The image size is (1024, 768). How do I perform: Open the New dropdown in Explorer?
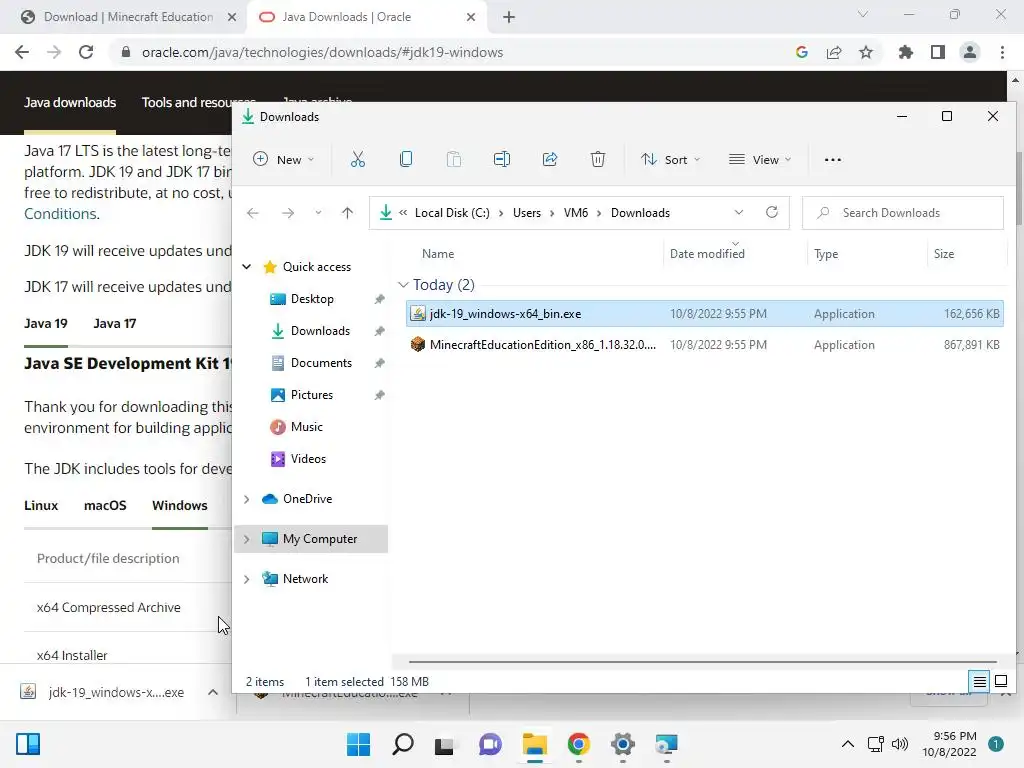click(283, 159)
